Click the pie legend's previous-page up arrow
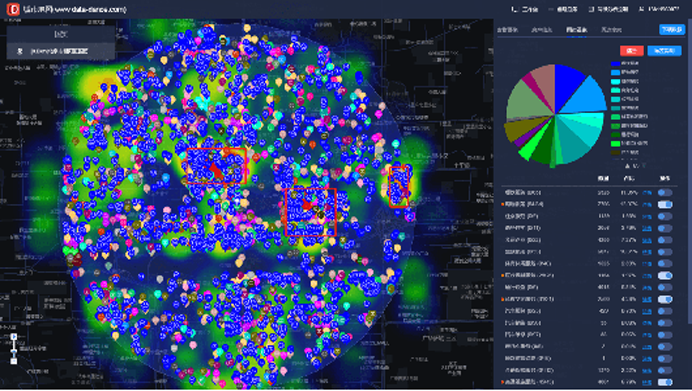 (x=628, y=166)
